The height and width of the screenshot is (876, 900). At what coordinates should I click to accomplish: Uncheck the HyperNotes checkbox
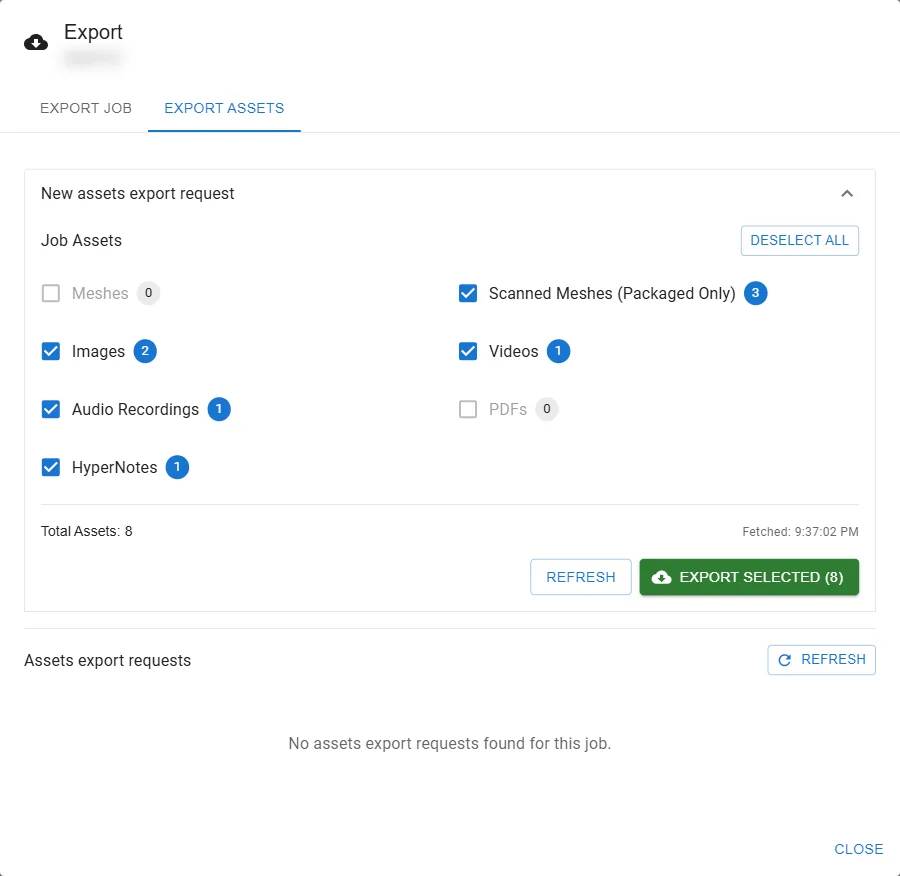[51, 467]
